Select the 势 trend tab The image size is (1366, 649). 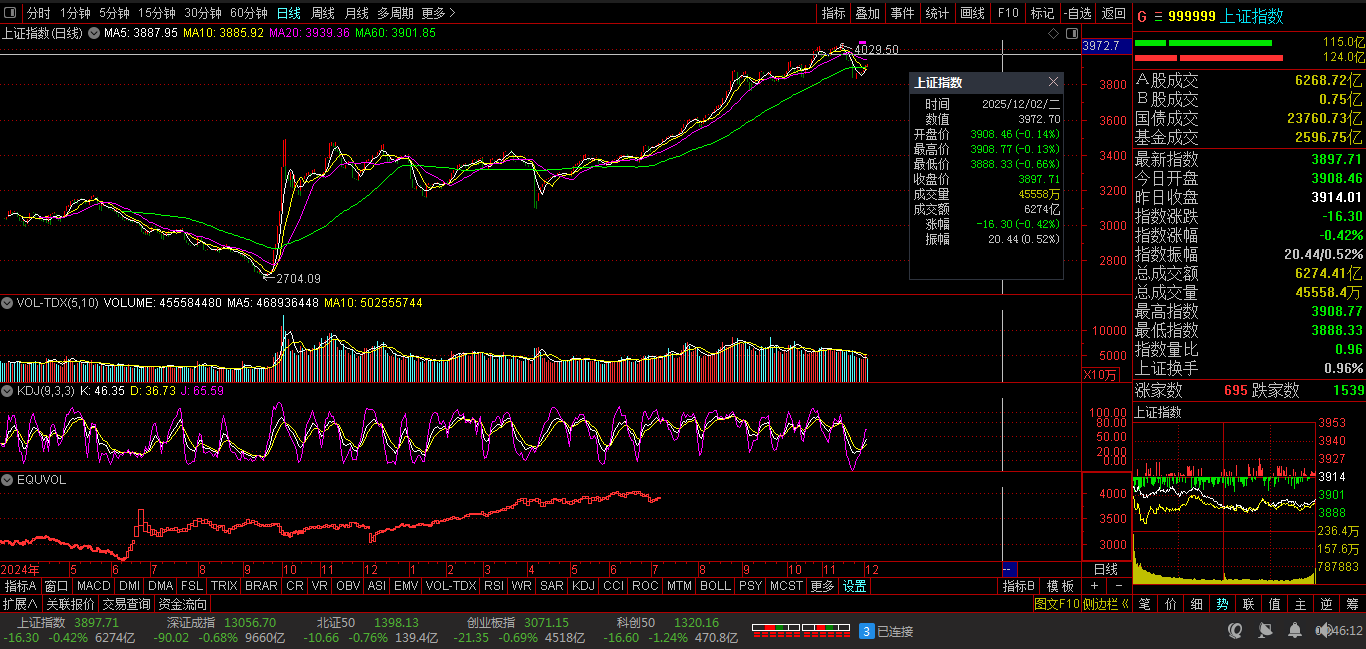click(x=1222, y=604)
